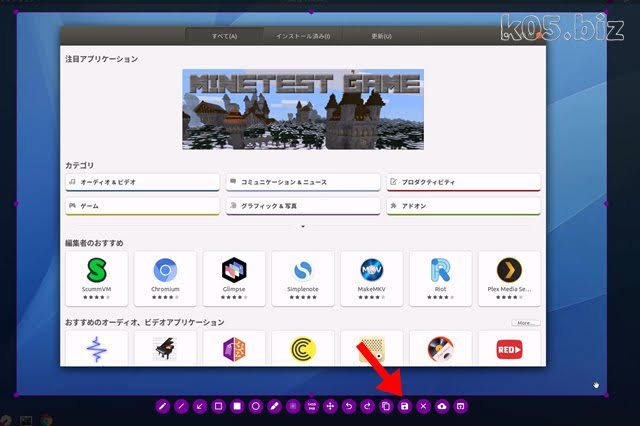Open the ゲーム category
Screen dimensions: 640x426
(142, 206)
